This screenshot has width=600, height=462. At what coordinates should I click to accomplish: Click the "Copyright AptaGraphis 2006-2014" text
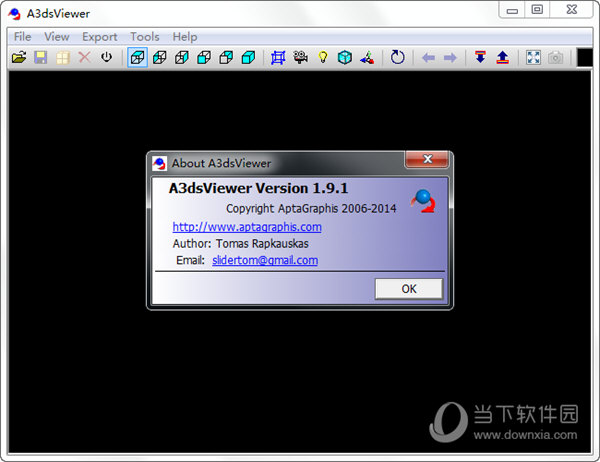point(311,209)
